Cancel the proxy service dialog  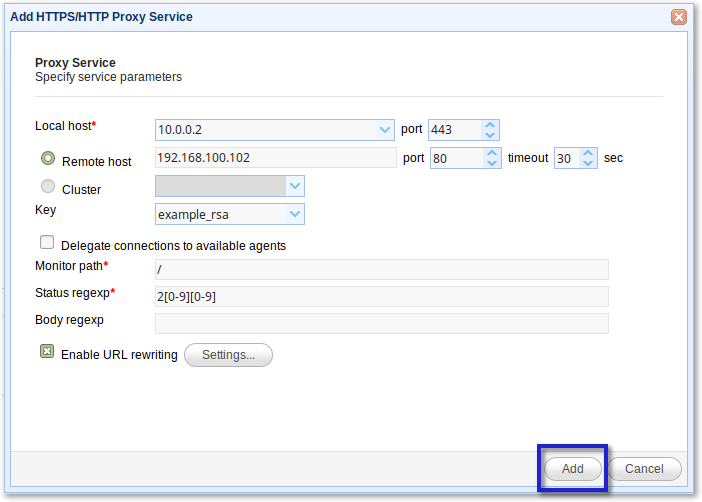[x=644, y=469]
